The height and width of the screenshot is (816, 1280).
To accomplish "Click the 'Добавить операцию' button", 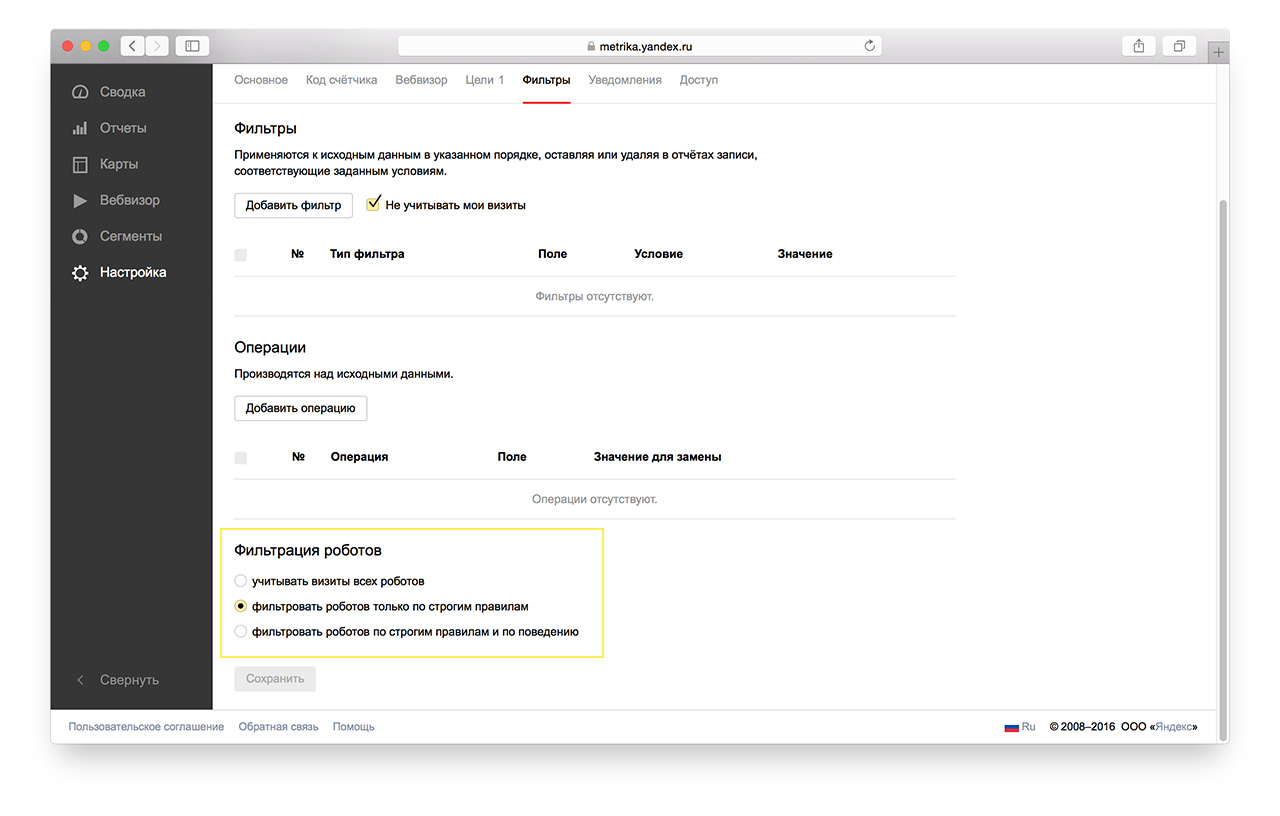I will pos(300,408).
